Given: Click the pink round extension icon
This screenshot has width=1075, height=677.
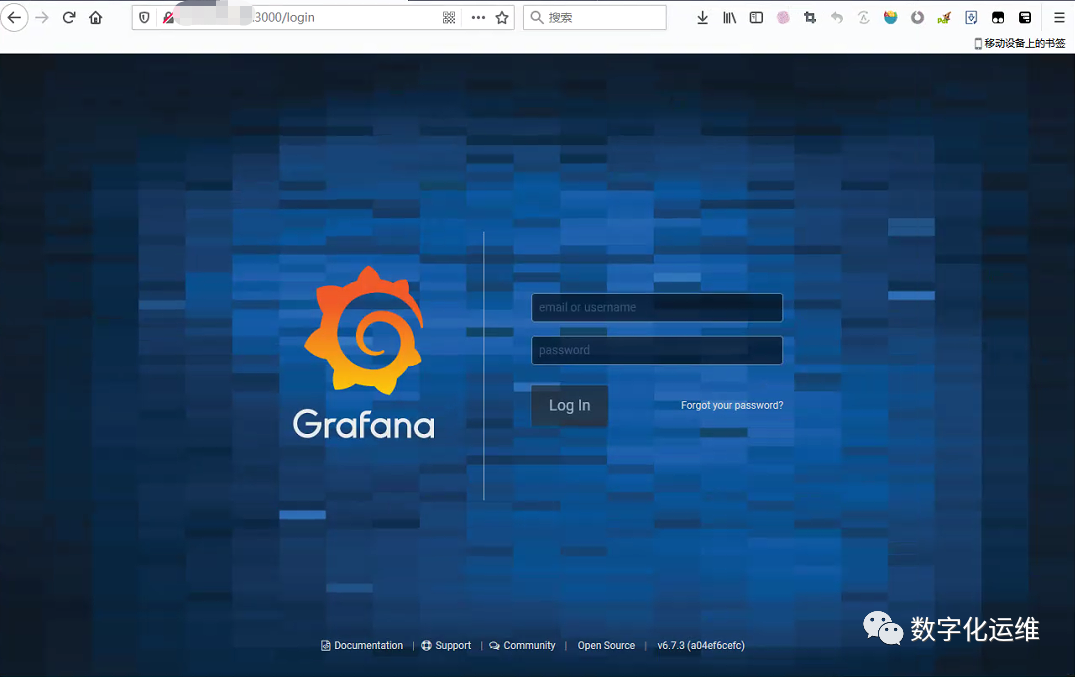Looking at the screenshot, I should (783, 18).
